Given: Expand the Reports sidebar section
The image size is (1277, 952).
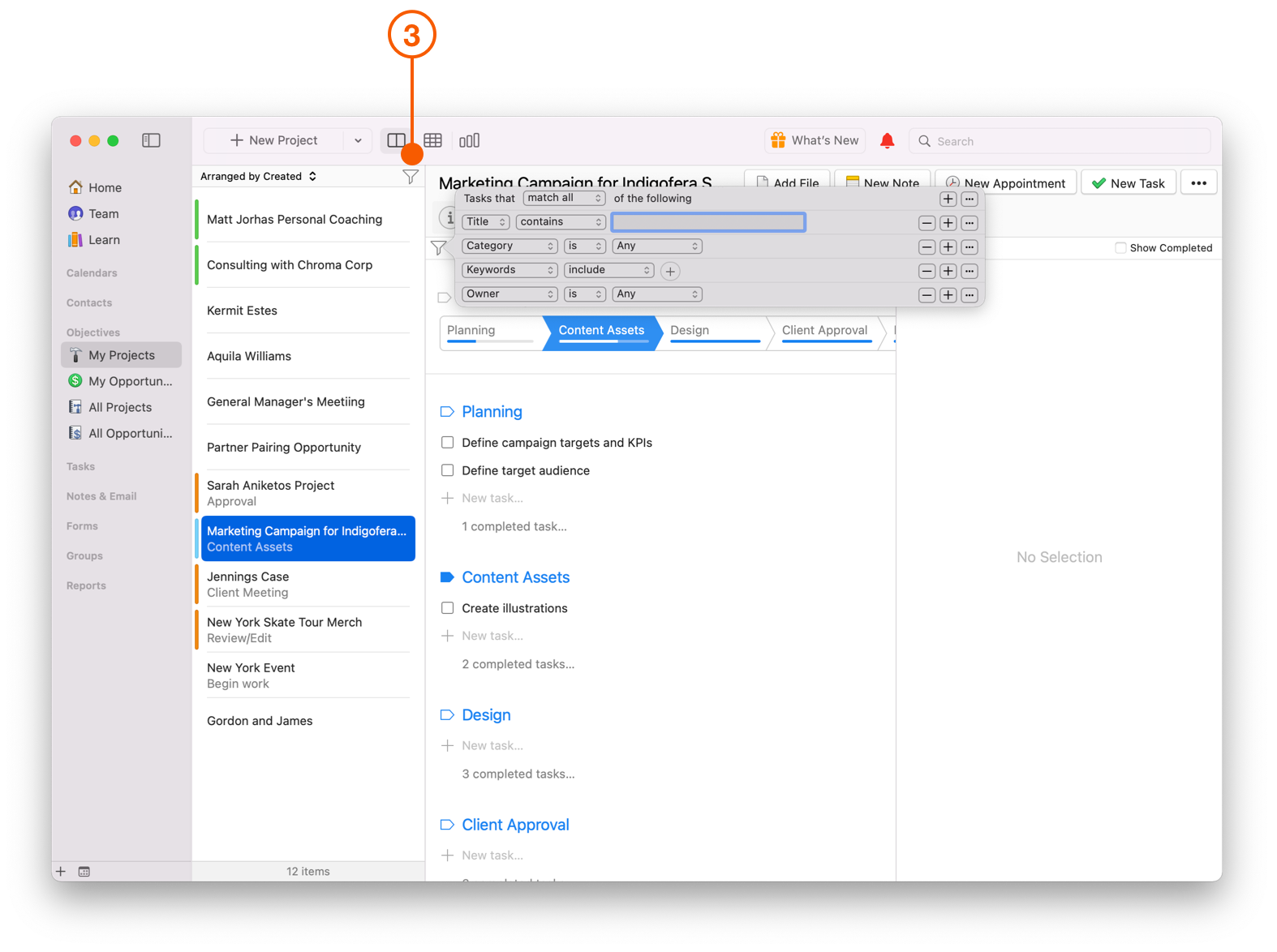Looking at the screenshot, I should click(86, 585).
